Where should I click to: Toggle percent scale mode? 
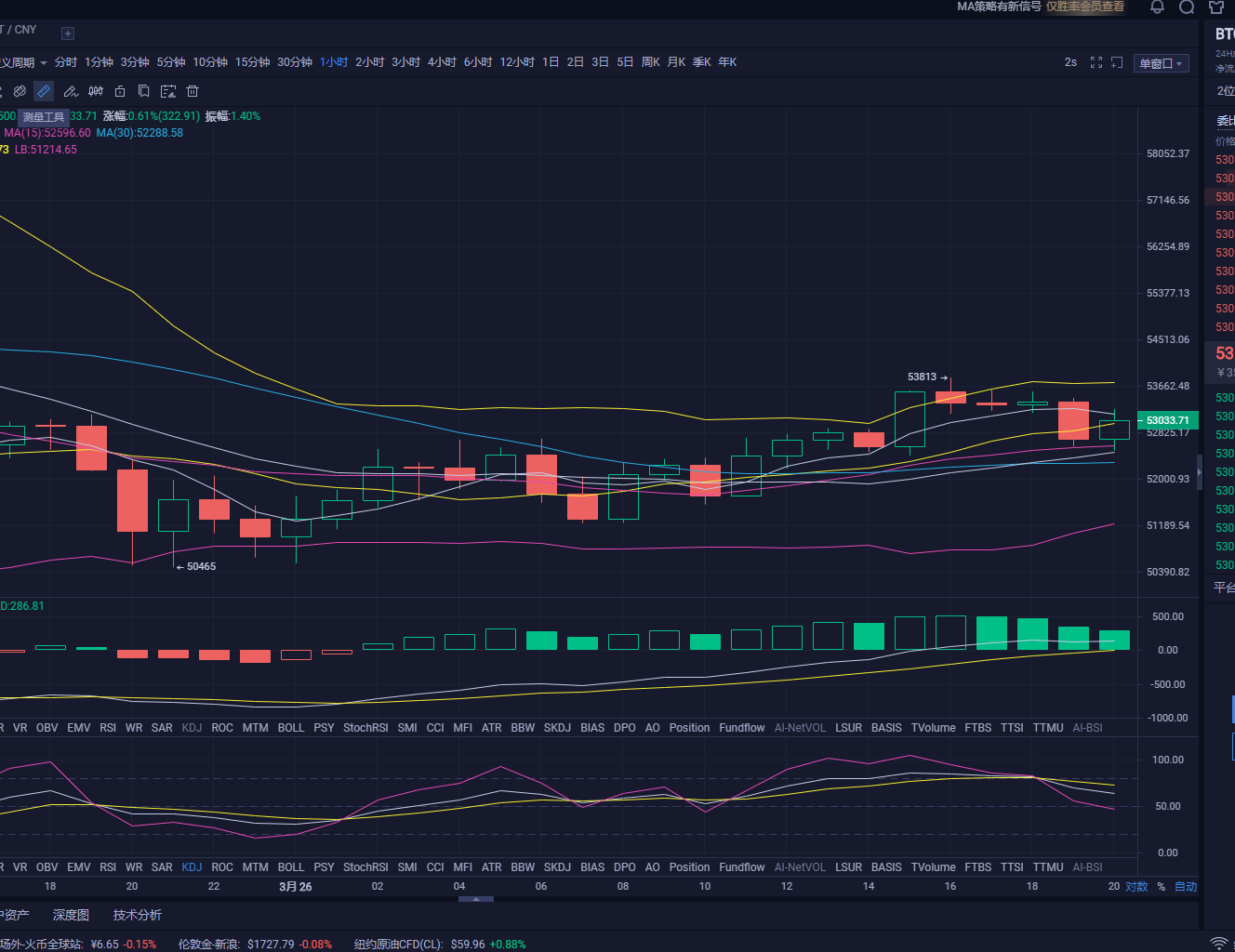1161,886
